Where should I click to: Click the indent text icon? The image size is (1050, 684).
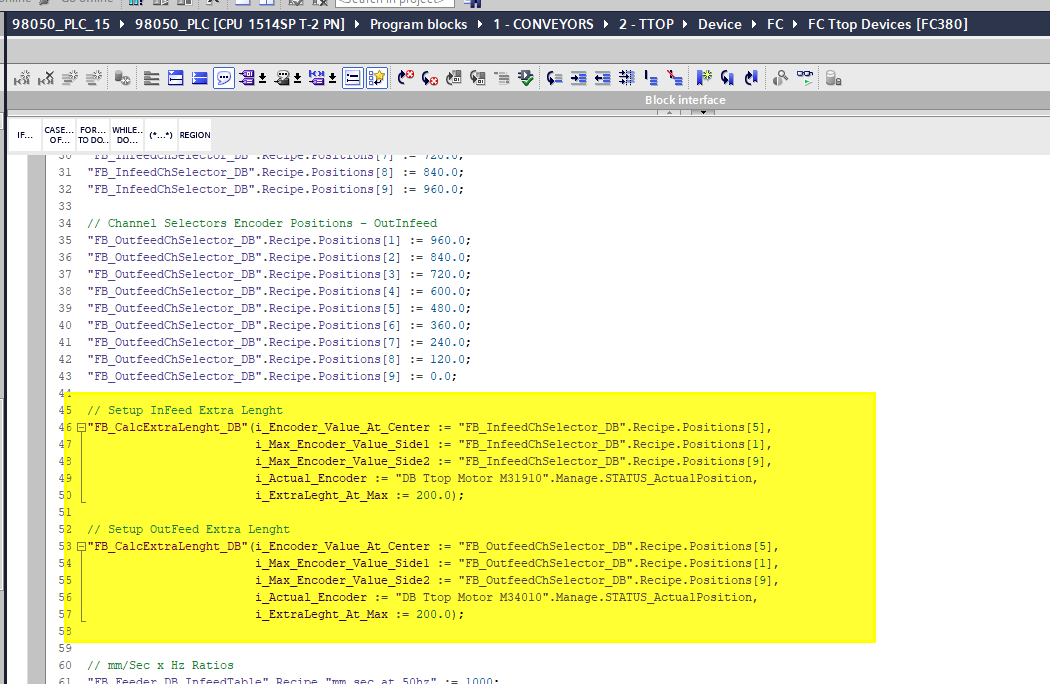579,78
